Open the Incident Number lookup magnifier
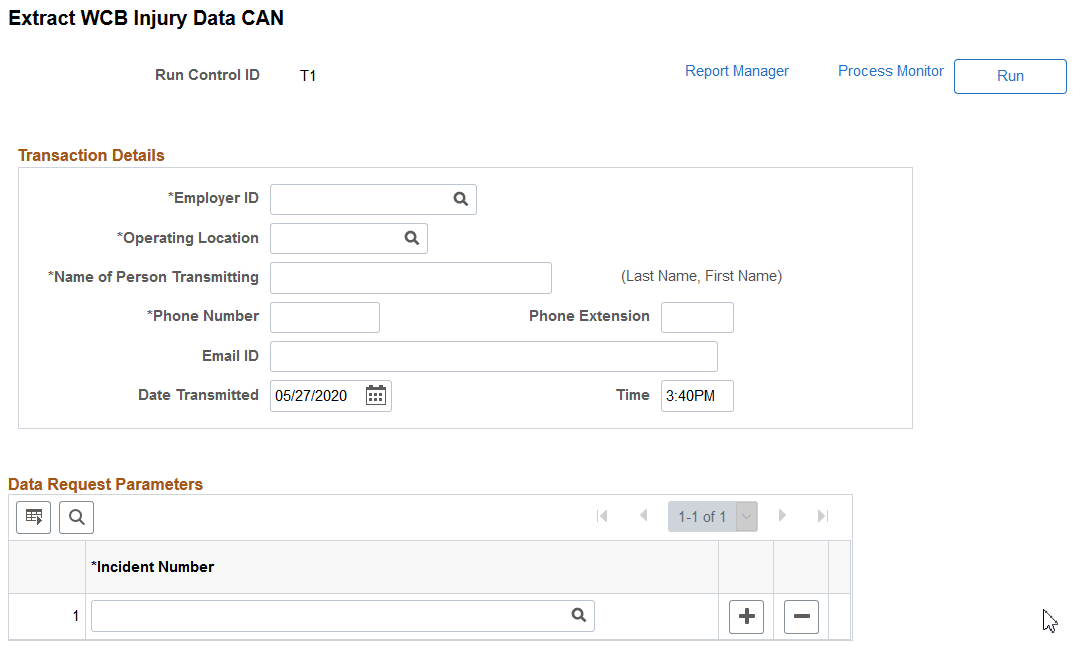Viewport: 1078px width, 651px height. click(578, 615)
